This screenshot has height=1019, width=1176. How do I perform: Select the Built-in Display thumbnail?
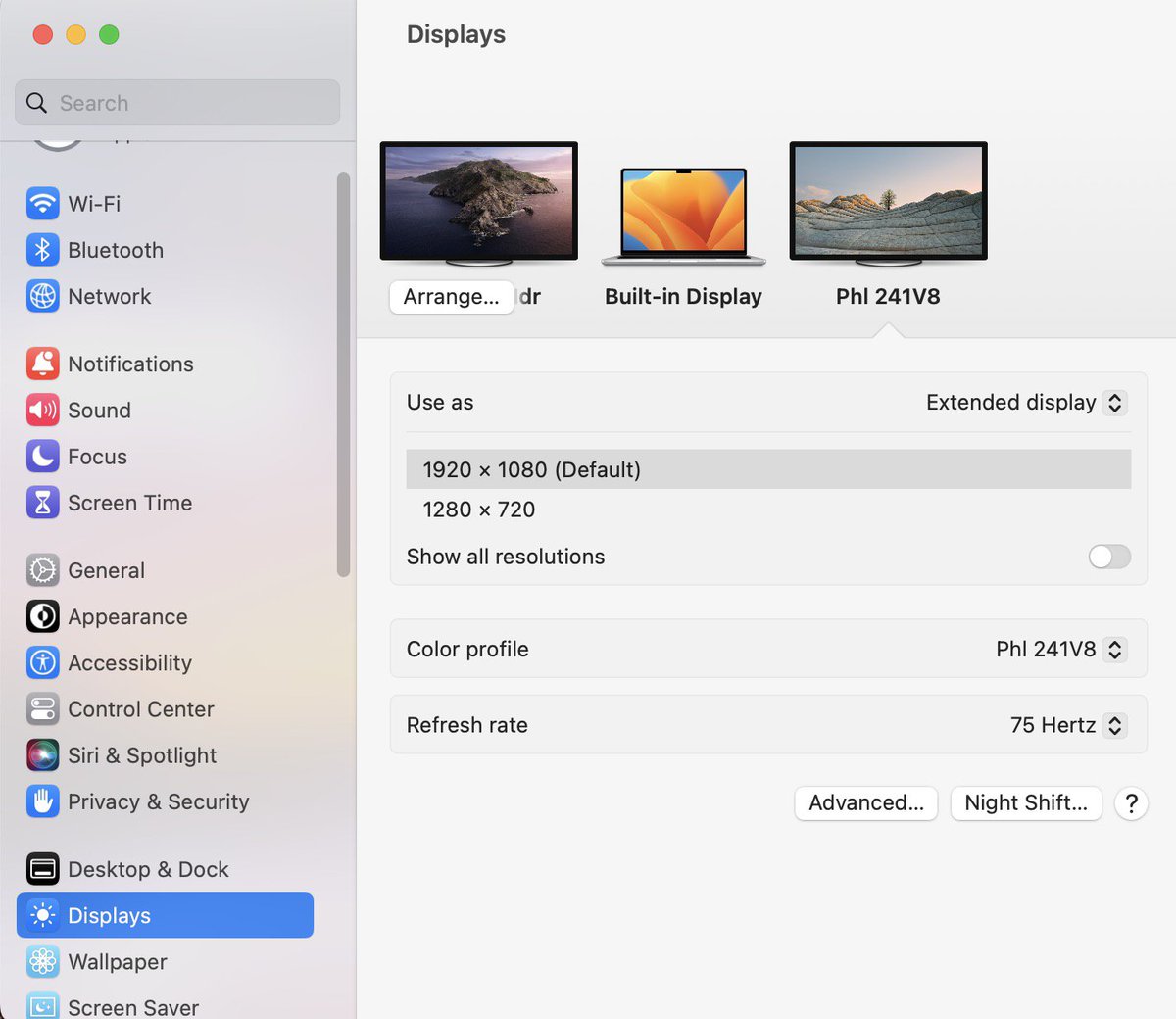(x=683, y=216)
